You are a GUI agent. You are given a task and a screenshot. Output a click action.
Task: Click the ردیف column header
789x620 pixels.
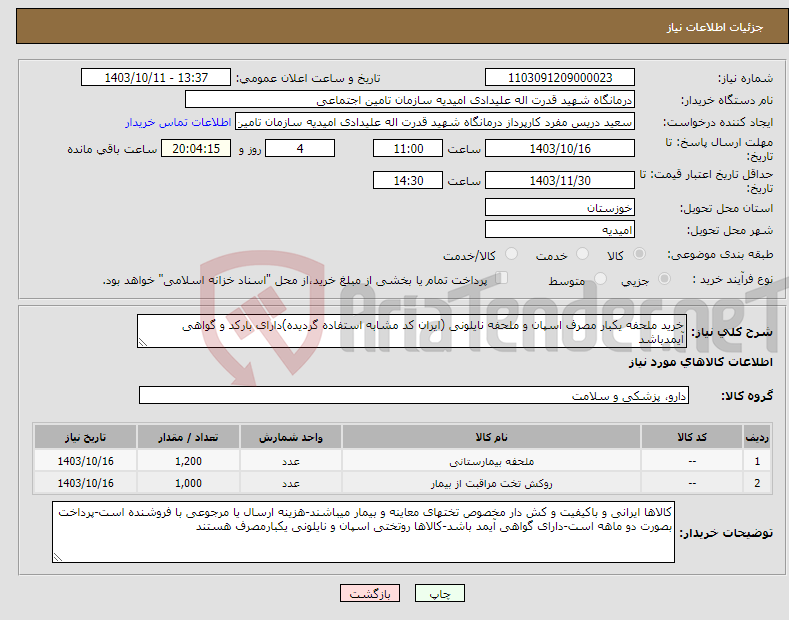click(x=757, y=437)
